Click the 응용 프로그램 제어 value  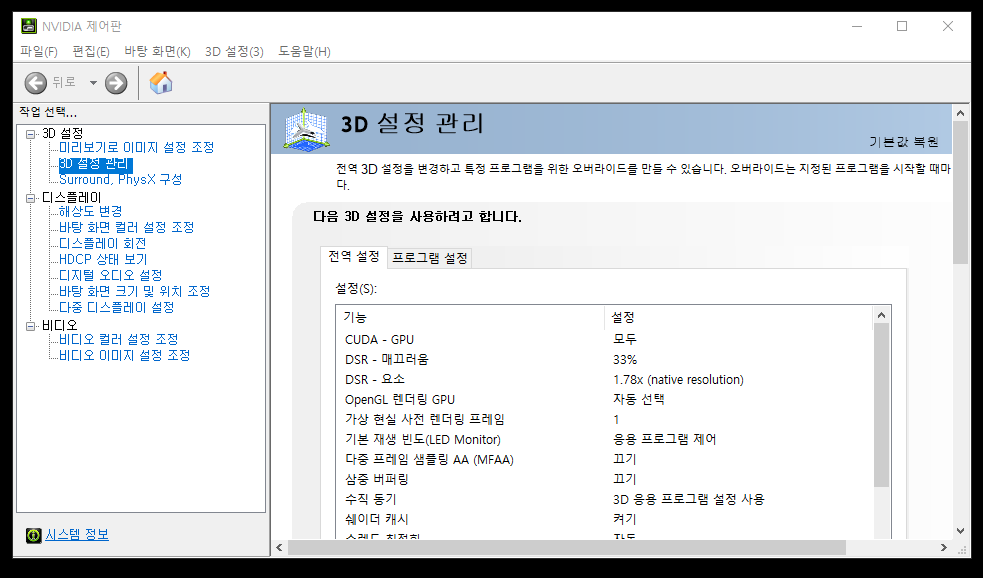pyautogui.click(x=665, y=439)
